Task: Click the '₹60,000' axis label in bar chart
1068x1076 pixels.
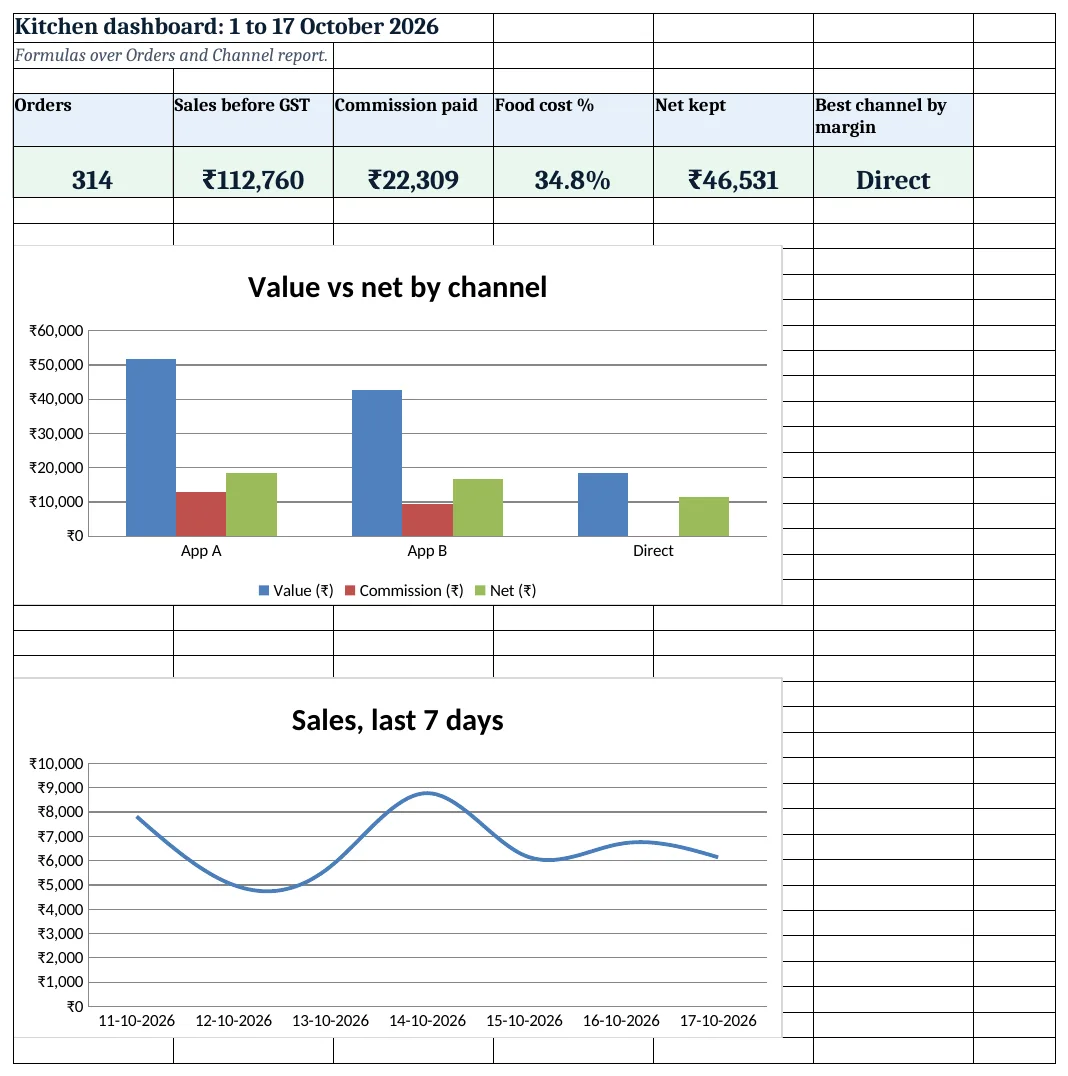Action: pos(56,331)
